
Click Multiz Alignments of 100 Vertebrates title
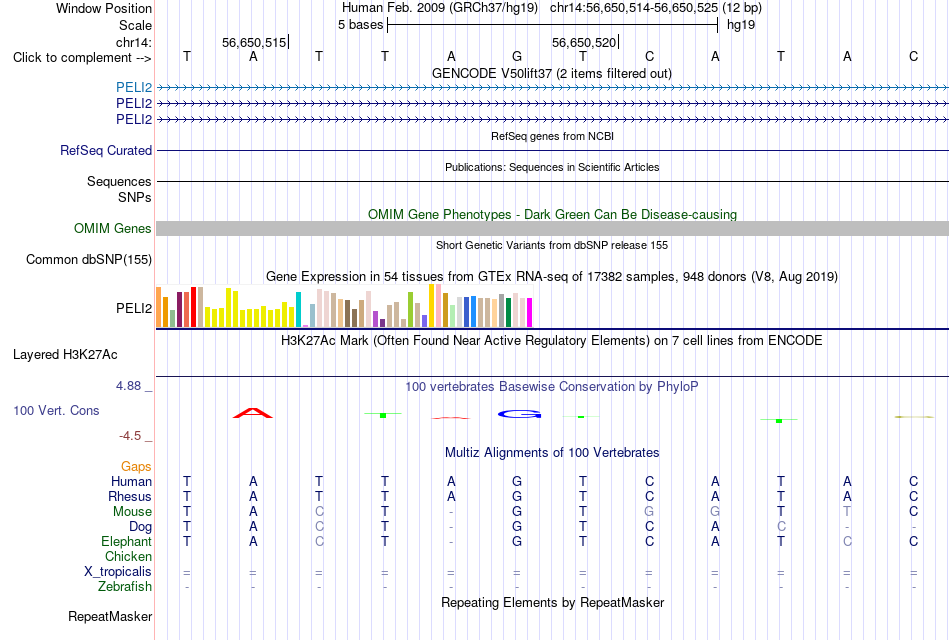[x=552, y=453]
